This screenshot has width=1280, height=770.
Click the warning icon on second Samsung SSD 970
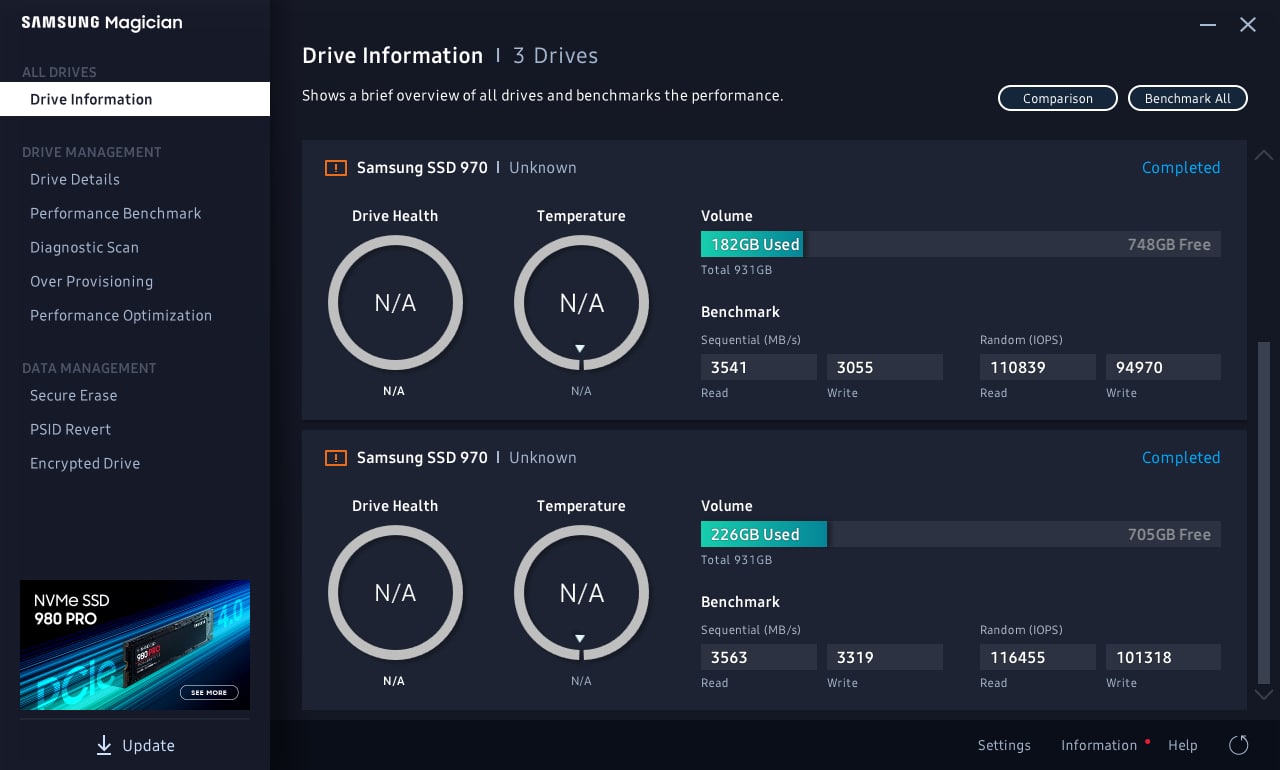coord(335,458)
